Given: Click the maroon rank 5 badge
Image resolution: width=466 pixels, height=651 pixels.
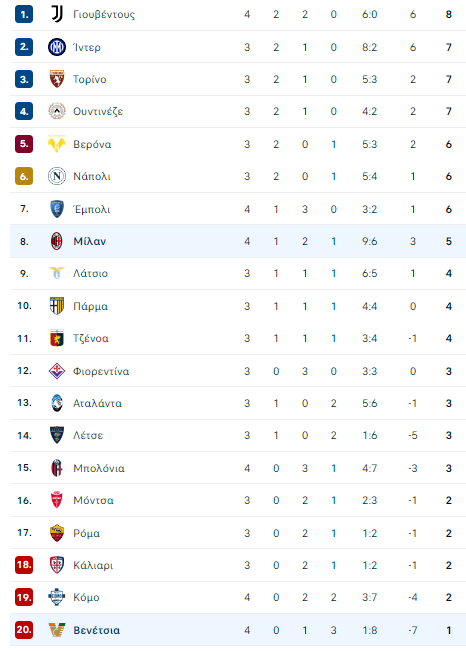Looking at the screenshot, I should tap(24, 144).
